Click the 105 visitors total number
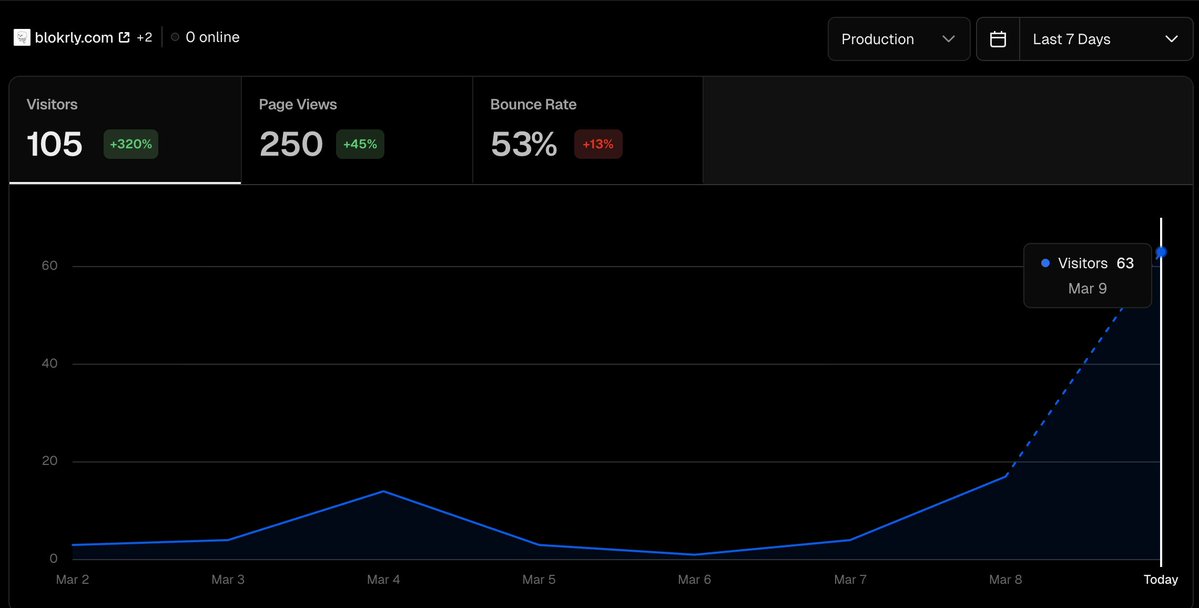 point(54,144)
